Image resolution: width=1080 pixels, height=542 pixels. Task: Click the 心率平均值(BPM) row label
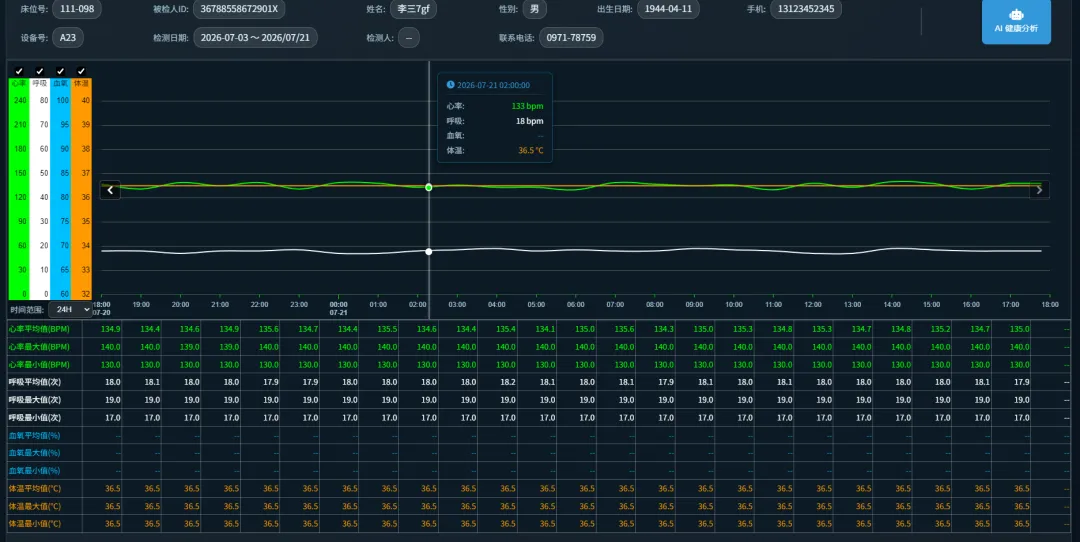[x=39, y=329]
